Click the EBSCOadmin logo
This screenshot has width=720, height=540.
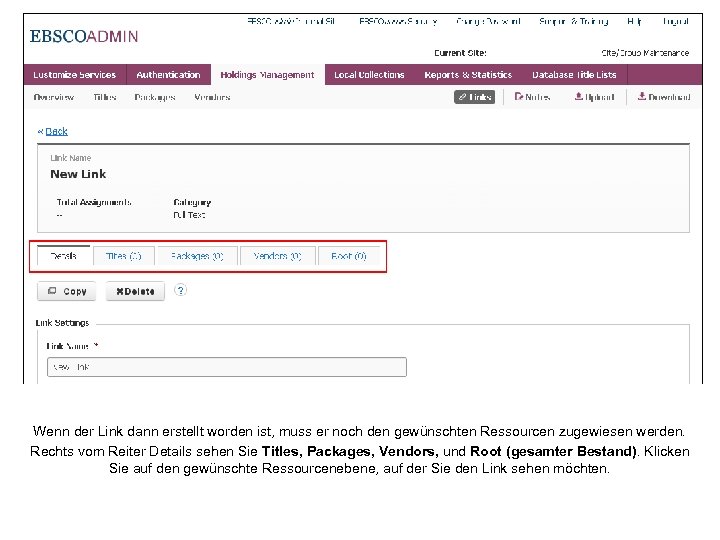[84, 36]
